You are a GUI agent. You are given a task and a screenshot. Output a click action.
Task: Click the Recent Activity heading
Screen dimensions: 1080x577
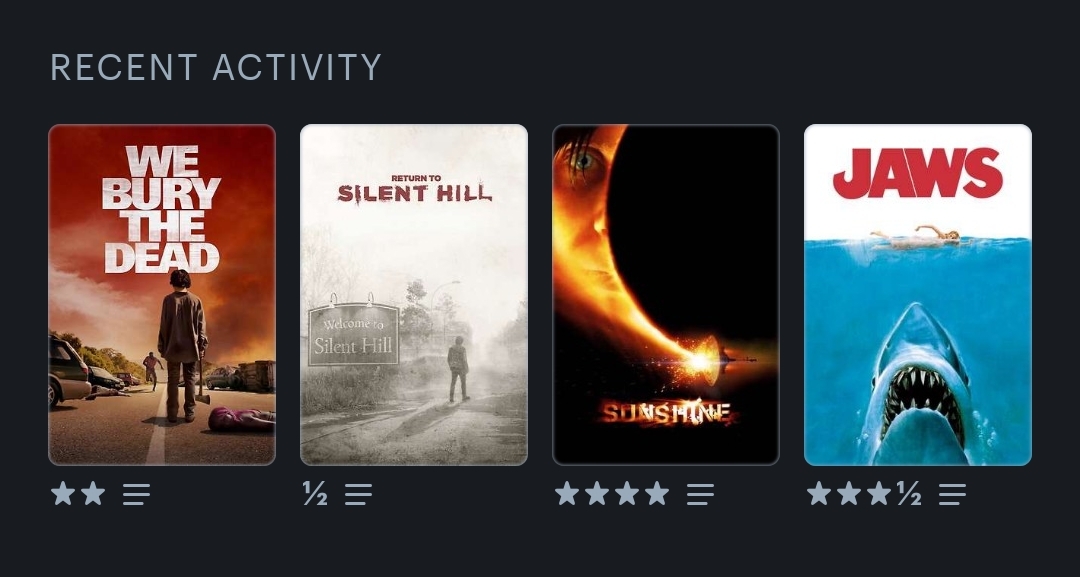[216, 67]
